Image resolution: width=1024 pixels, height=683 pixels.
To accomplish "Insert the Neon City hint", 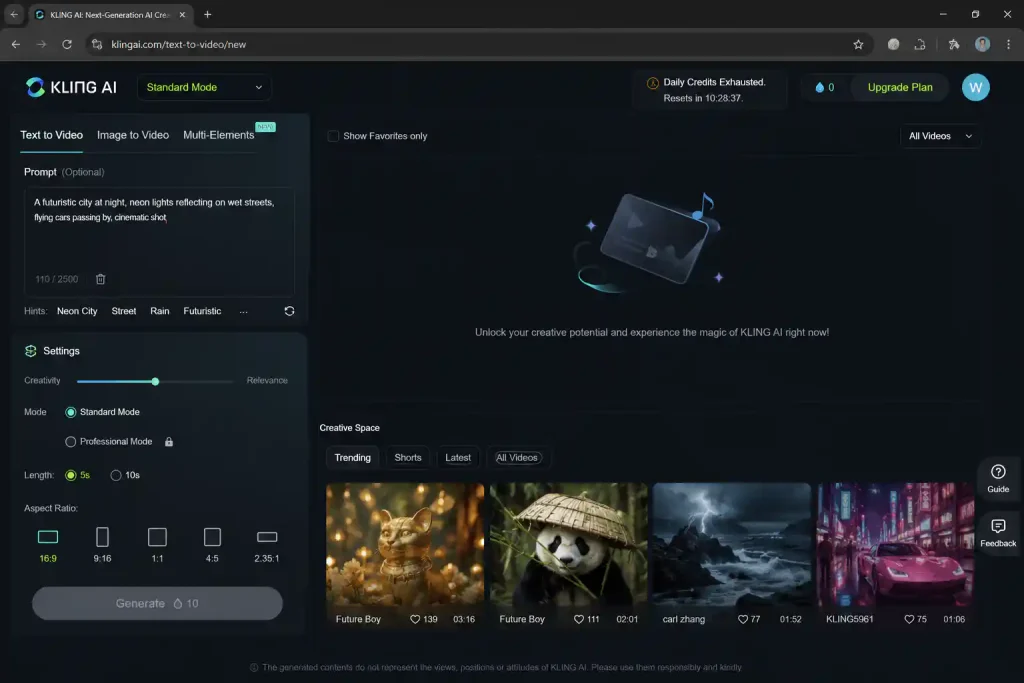I will coord(77,311).
